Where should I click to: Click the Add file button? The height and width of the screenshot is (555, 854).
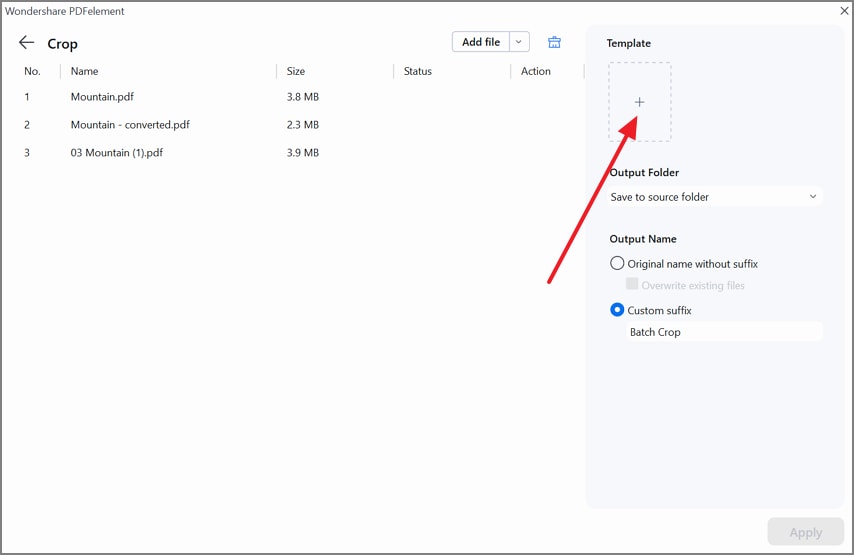coord(481,42)
